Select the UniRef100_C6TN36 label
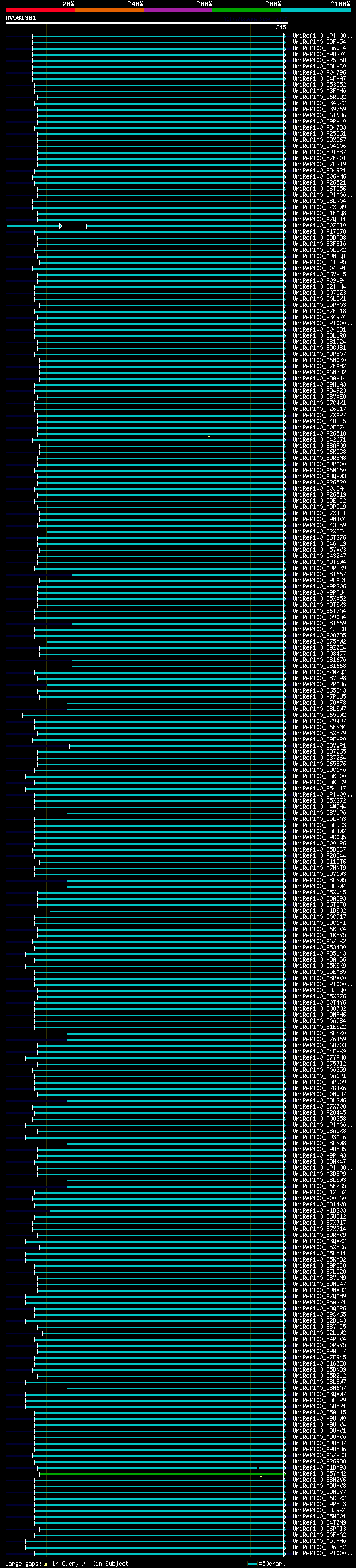This screenshot has width=356, height=1568. pos(319,115)
